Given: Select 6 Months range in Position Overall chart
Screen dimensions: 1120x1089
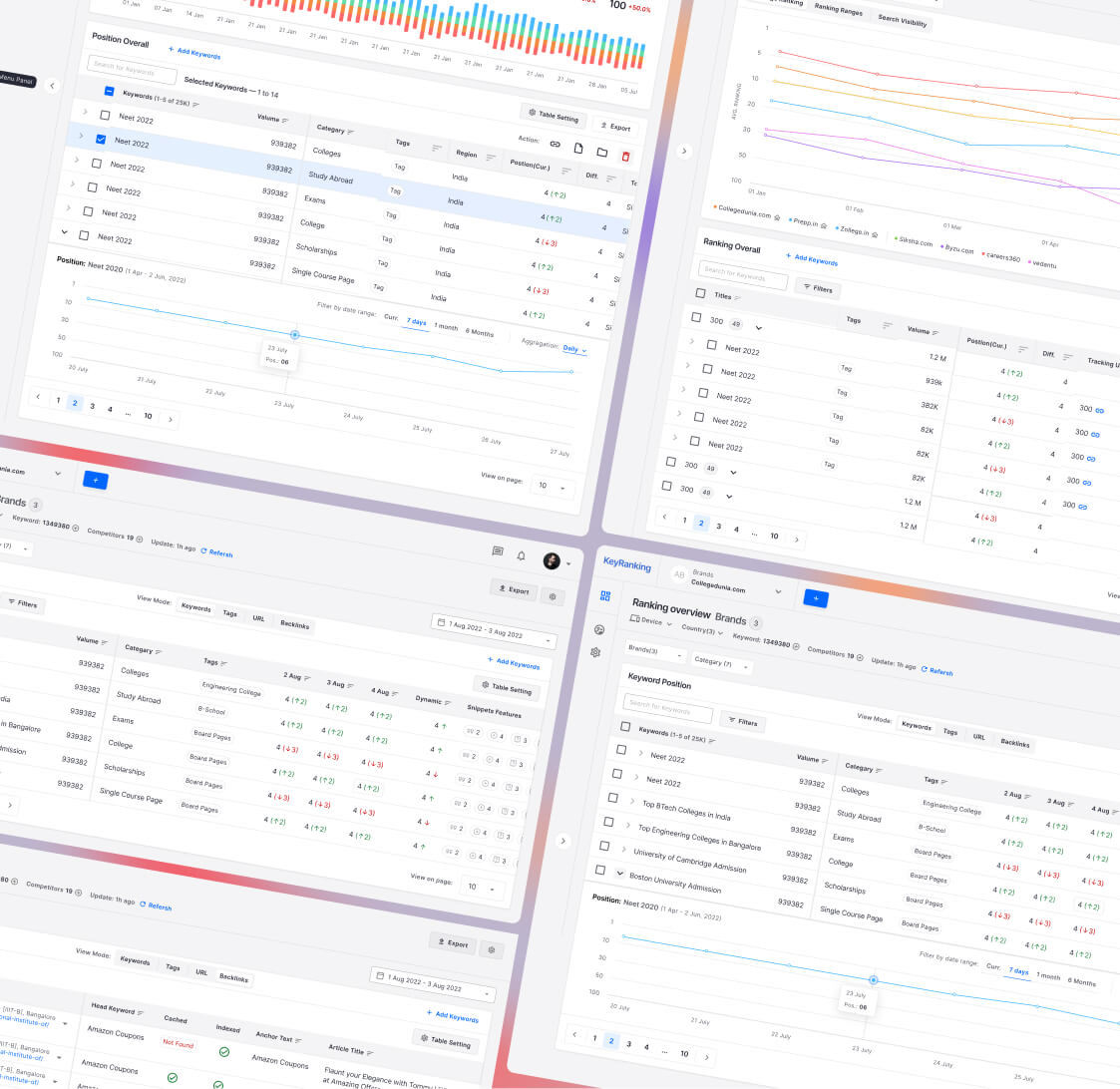Looking at the screenshot, I should coord(480,333).
